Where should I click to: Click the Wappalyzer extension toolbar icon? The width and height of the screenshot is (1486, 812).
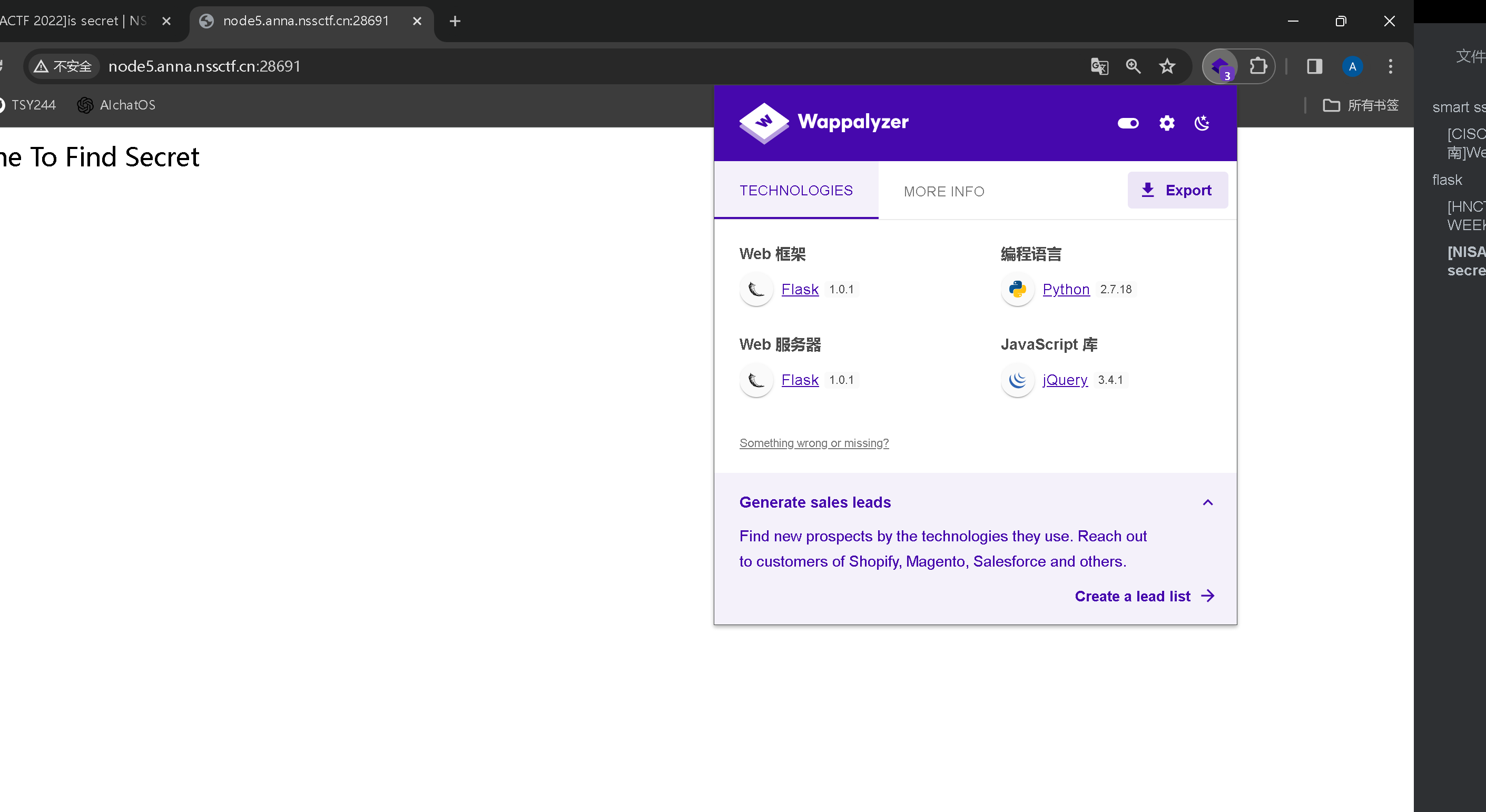pos(1219,67)
